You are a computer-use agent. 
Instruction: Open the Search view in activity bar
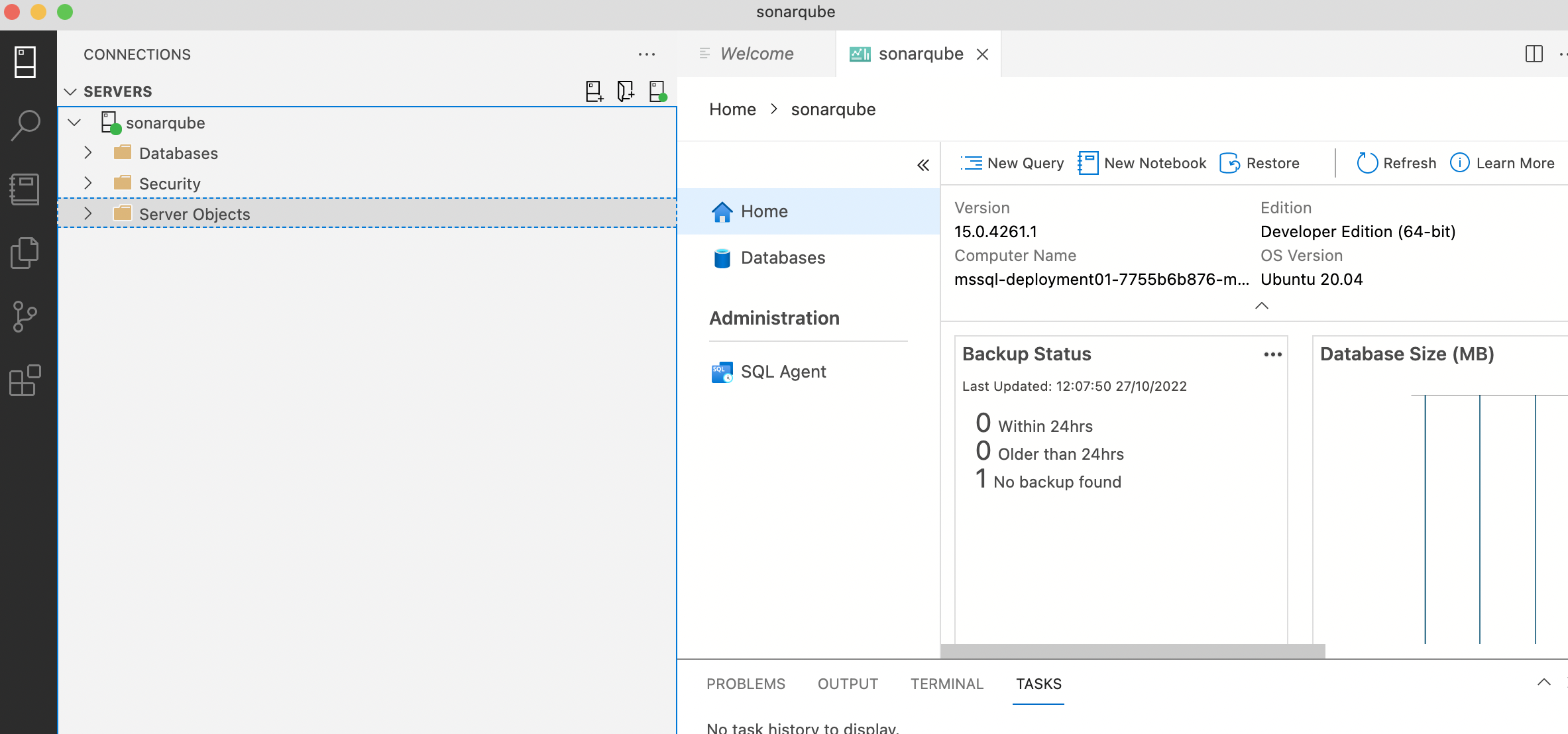coord(25,125)
